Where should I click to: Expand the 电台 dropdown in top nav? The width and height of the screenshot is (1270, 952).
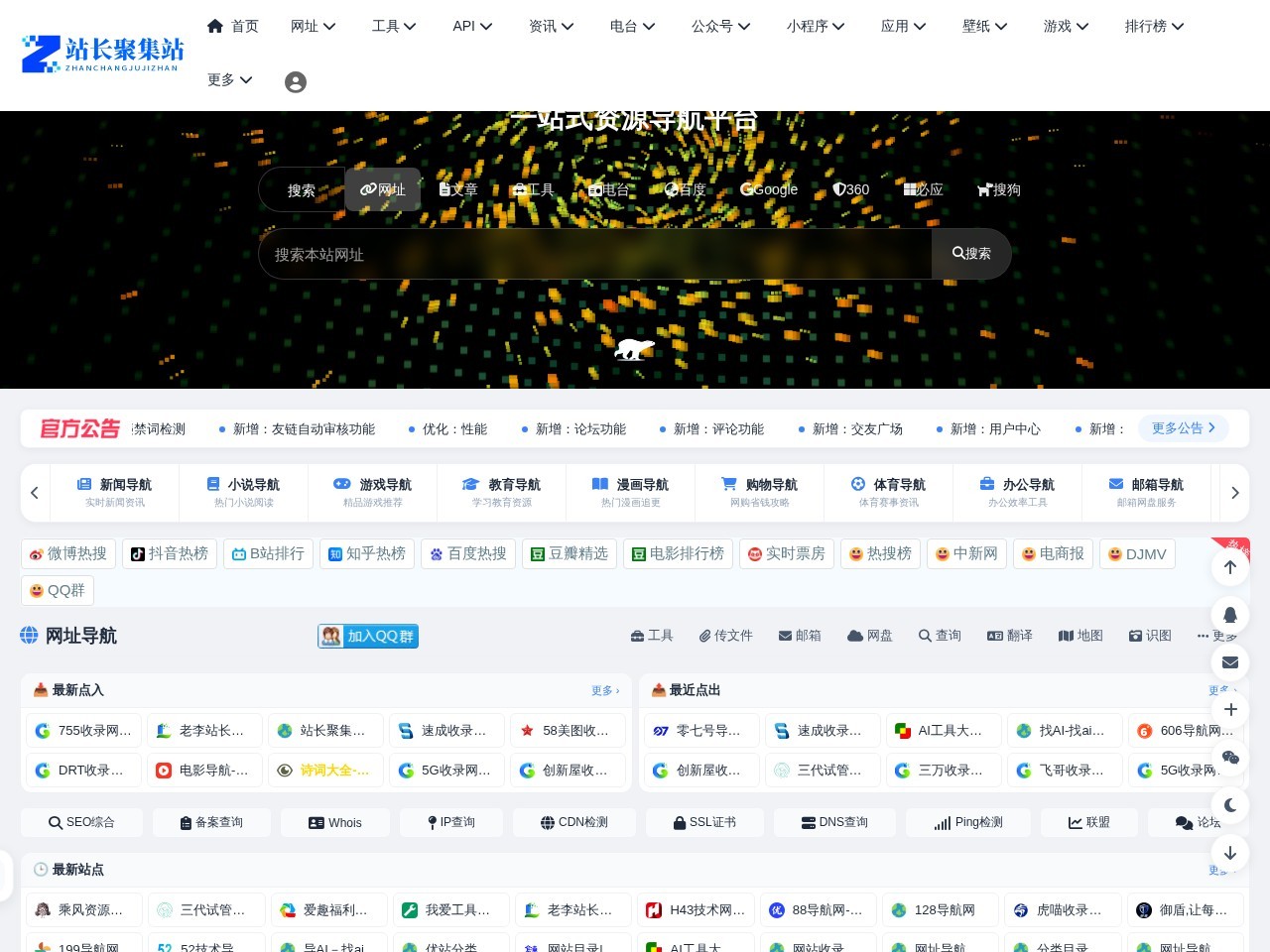click(x=633, y=27)
